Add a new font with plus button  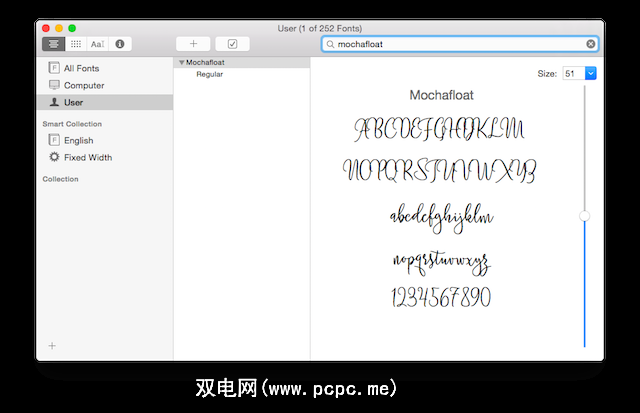[193, 44]
